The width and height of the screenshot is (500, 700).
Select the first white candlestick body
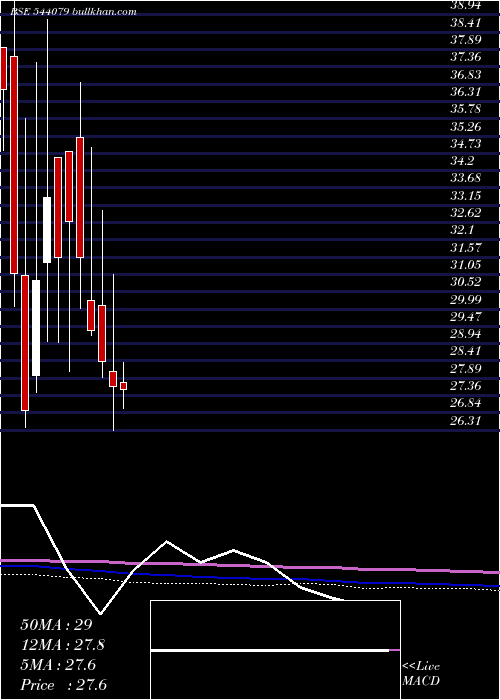tap(36, 328)
